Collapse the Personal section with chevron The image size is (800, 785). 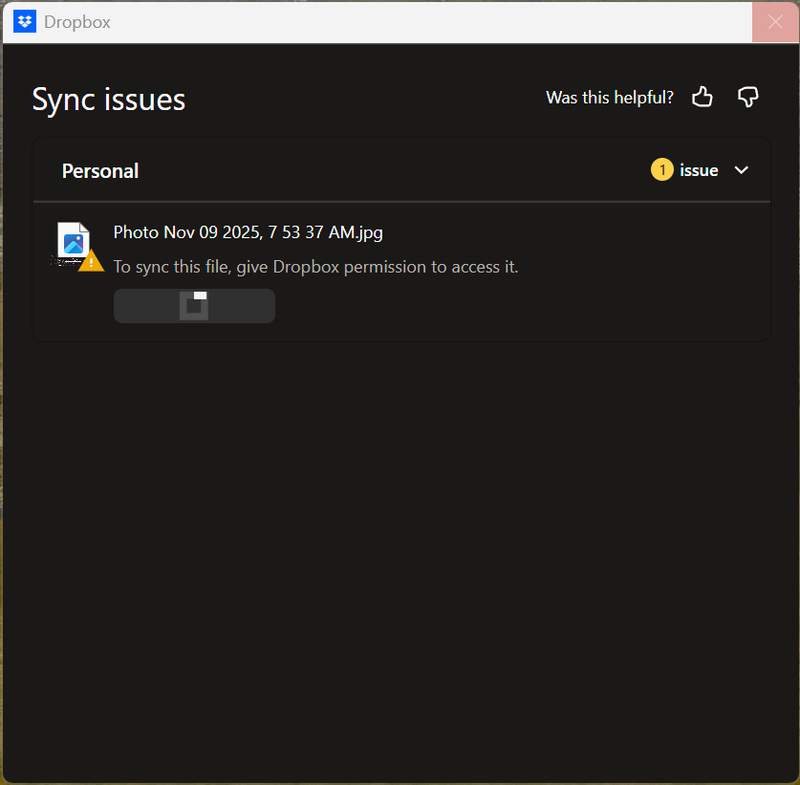pyautogui.click(x=741, y=170)
